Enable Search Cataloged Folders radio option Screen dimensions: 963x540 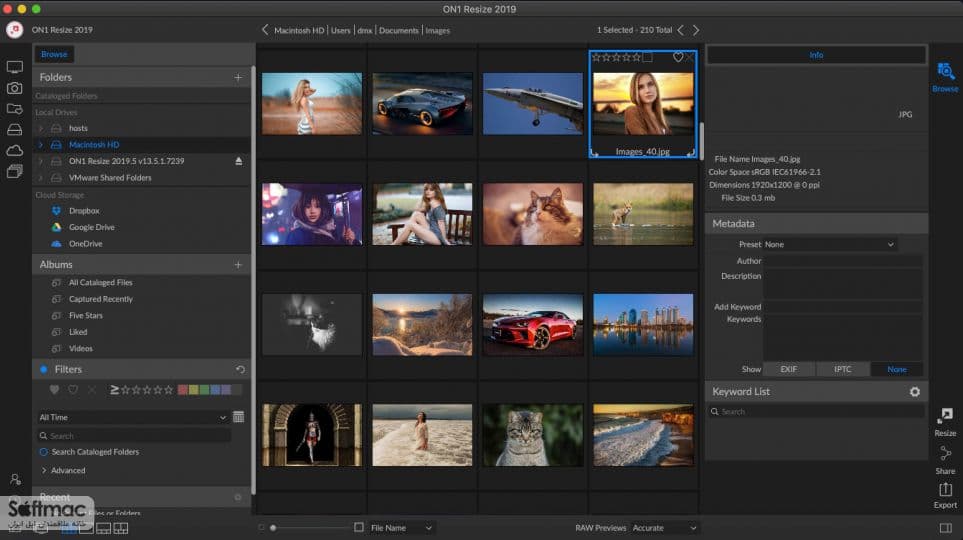tap(44, 452)
